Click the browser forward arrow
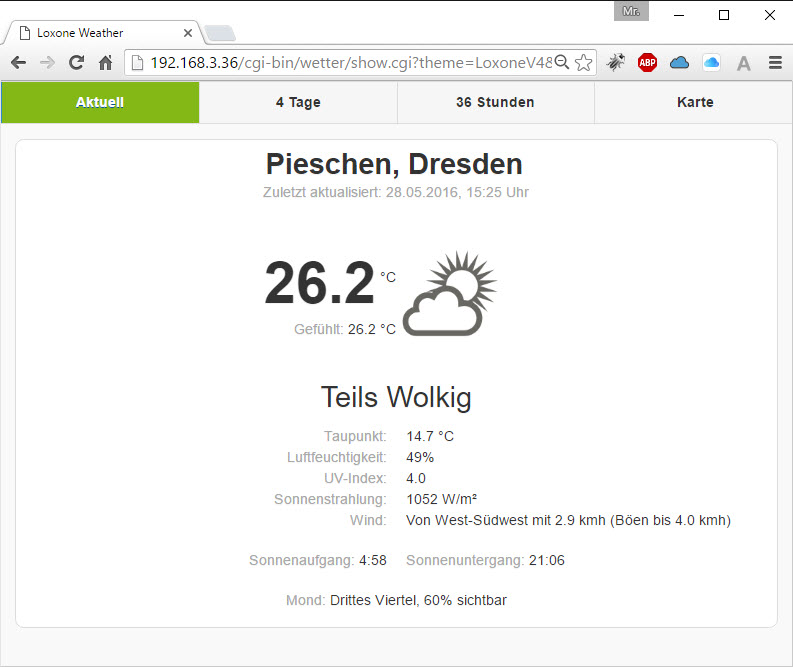Image resolution: width=793 pixels, height=667 pixels. [x=48, y=63]
